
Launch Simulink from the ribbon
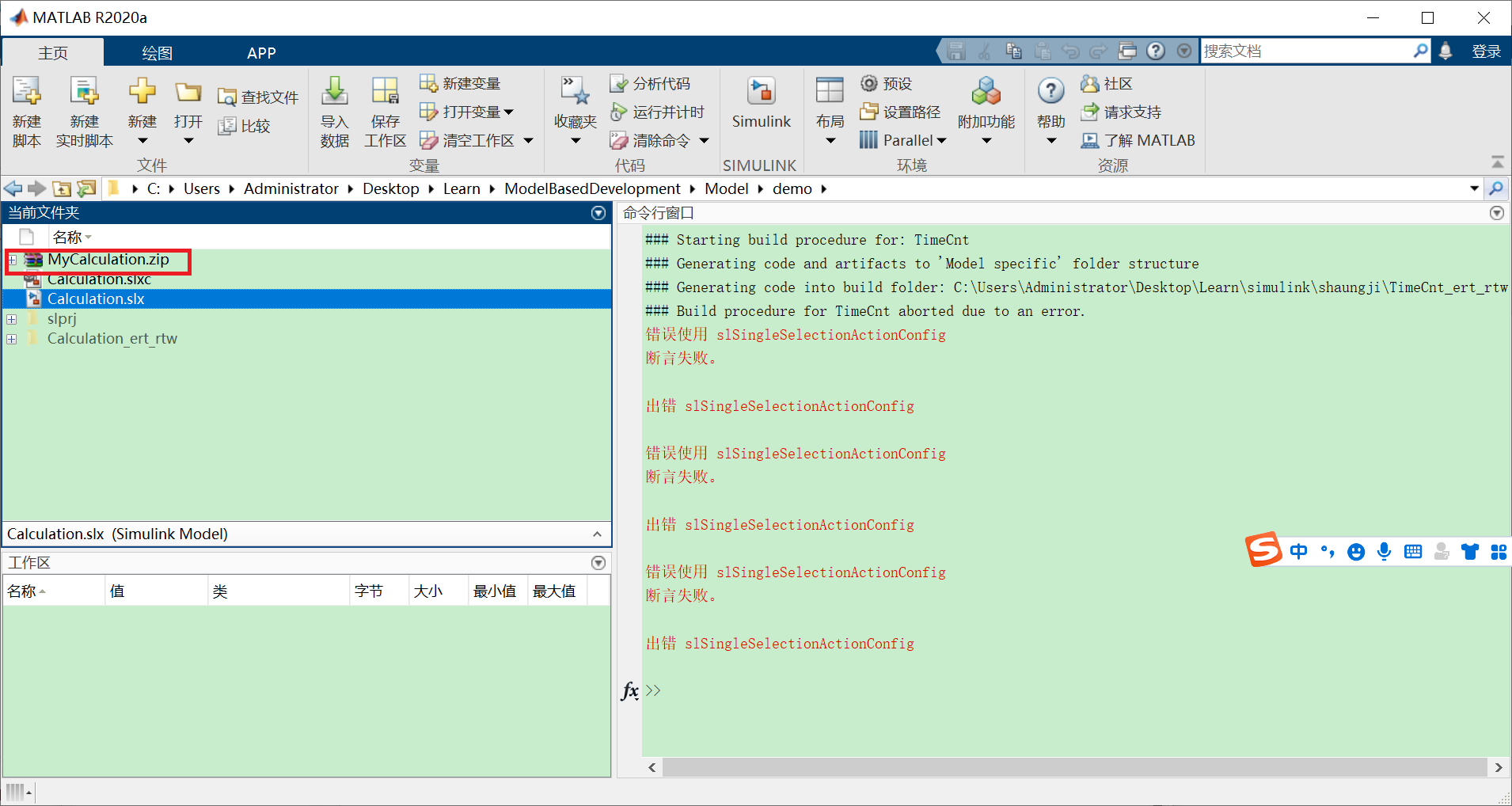pyautogui.click(x=761, y=104)
